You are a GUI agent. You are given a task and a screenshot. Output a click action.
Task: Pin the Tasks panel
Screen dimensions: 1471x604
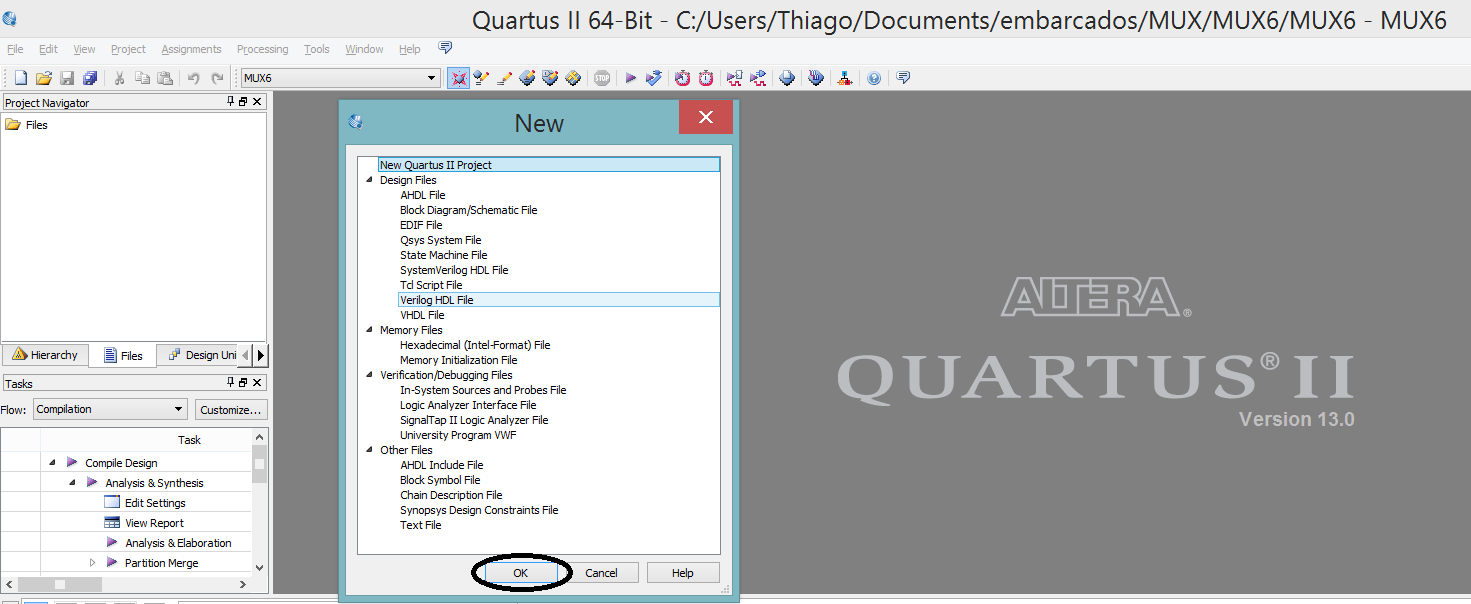coord(232,383)
